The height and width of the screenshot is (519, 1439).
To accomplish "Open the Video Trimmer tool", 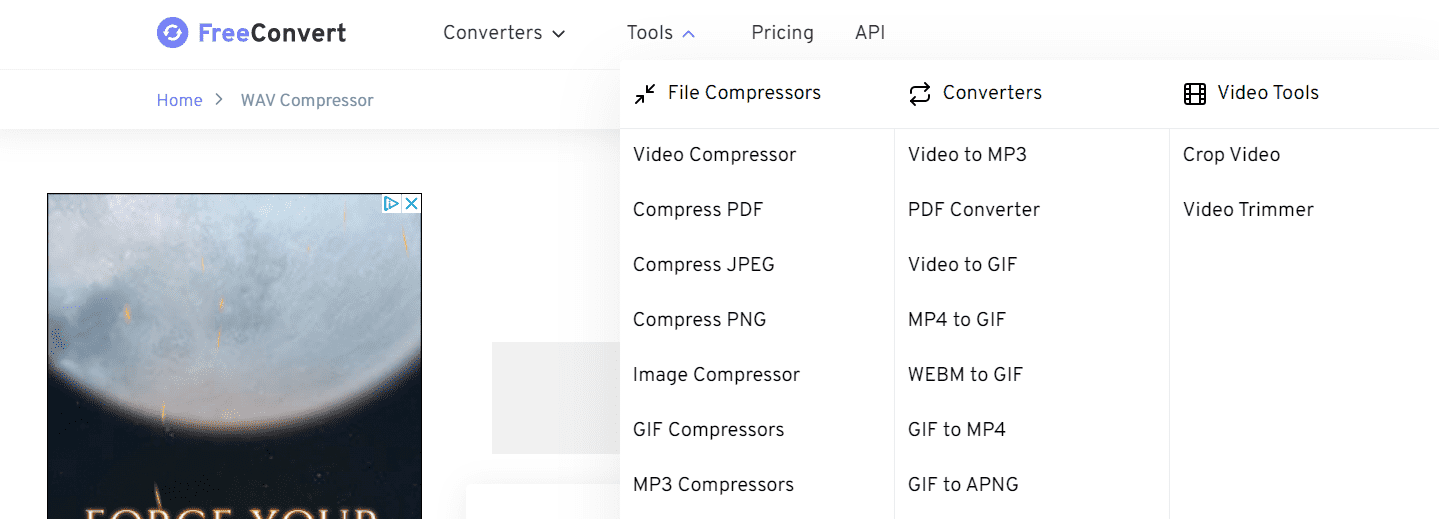I will click(1248, 210).
